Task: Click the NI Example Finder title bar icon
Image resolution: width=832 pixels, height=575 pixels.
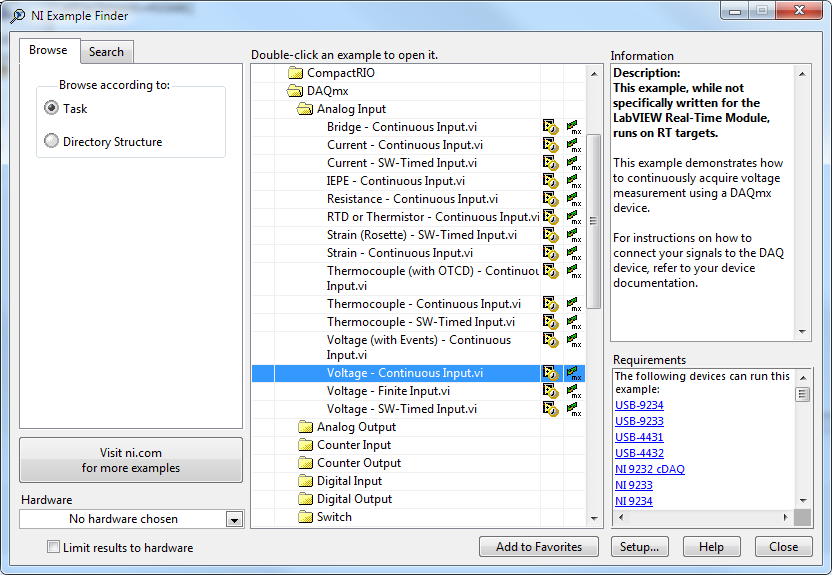Action: tap(18, 16)
